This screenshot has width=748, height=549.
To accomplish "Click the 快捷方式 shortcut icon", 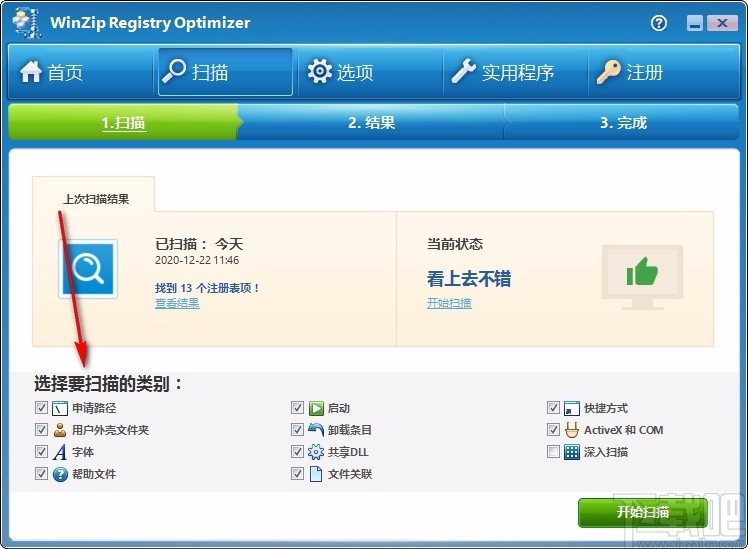I will [571, 408].
